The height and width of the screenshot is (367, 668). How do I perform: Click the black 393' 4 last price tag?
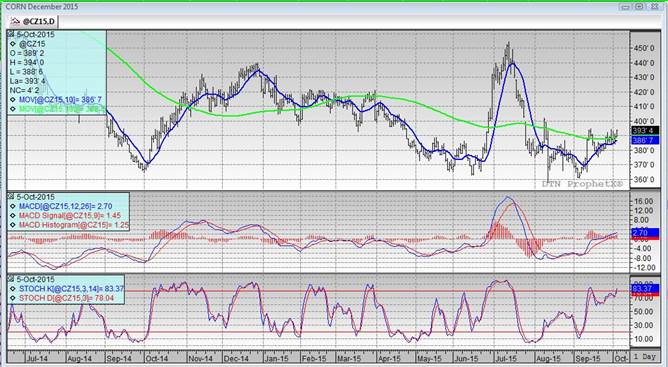[644, 131]
